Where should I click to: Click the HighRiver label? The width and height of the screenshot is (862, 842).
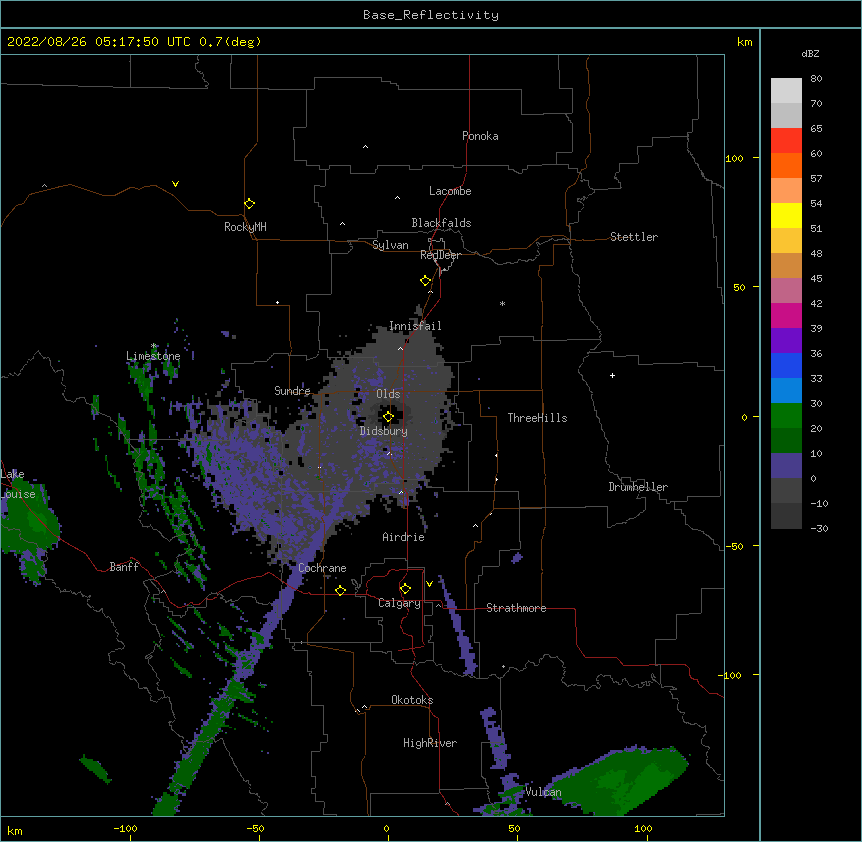coord(430,743)
